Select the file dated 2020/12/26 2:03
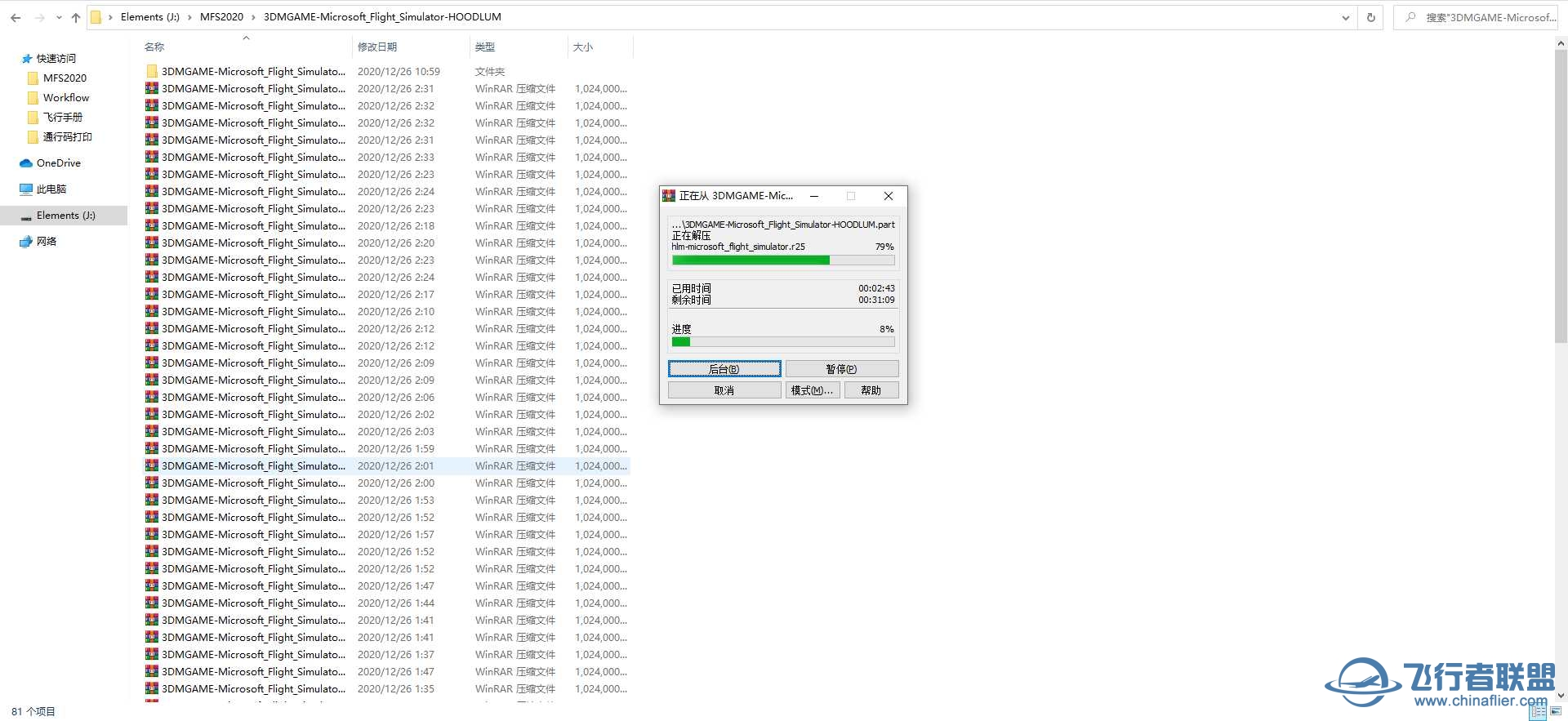Screen dimensions: 1568x721 click(387, 431)
